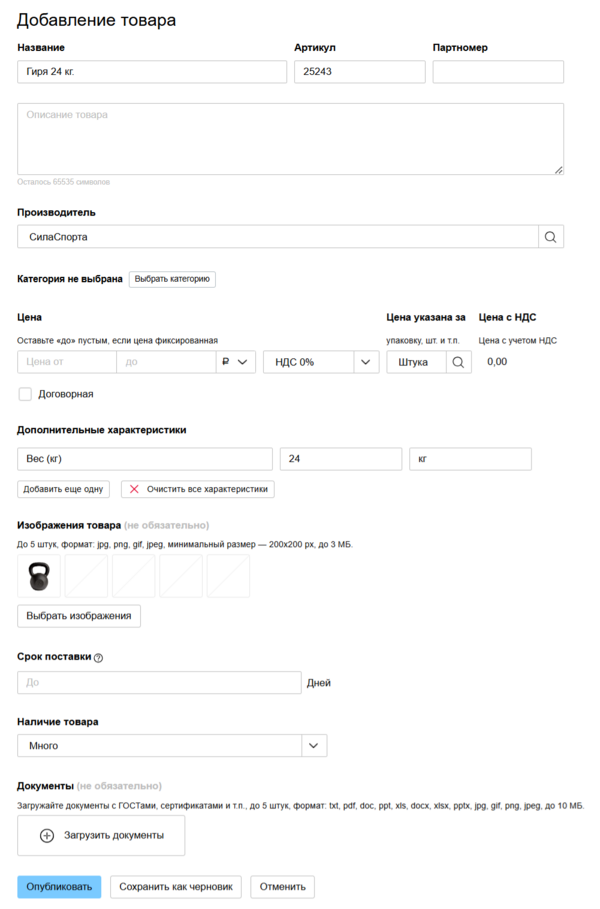Open the unit search magnifier next to Штука
Viewport: 600px width, 909px height.
[x=456, y=362]
